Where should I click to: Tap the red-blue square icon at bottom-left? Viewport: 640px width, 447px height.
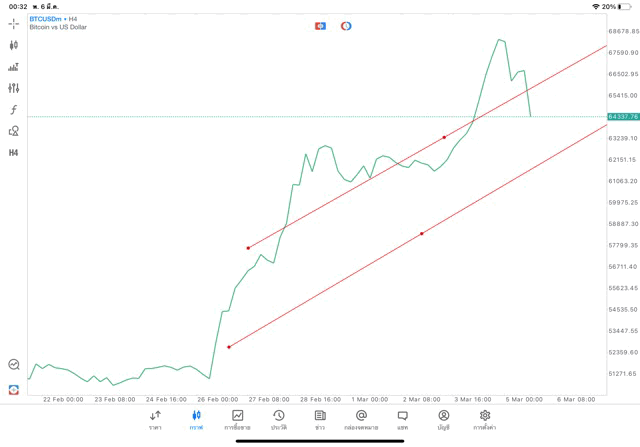(14, 389)
